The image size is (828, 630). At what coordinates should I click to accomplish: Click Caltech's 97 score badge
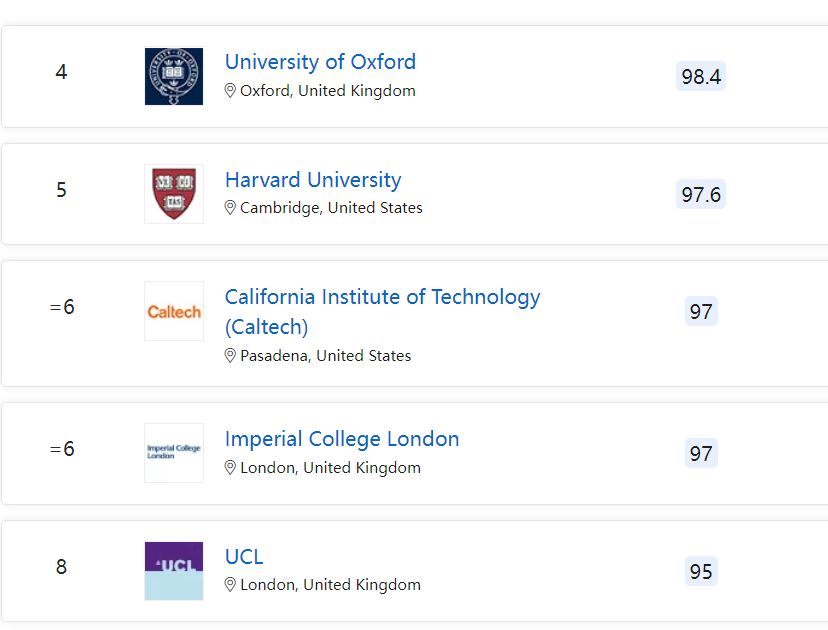click(701, 312)
